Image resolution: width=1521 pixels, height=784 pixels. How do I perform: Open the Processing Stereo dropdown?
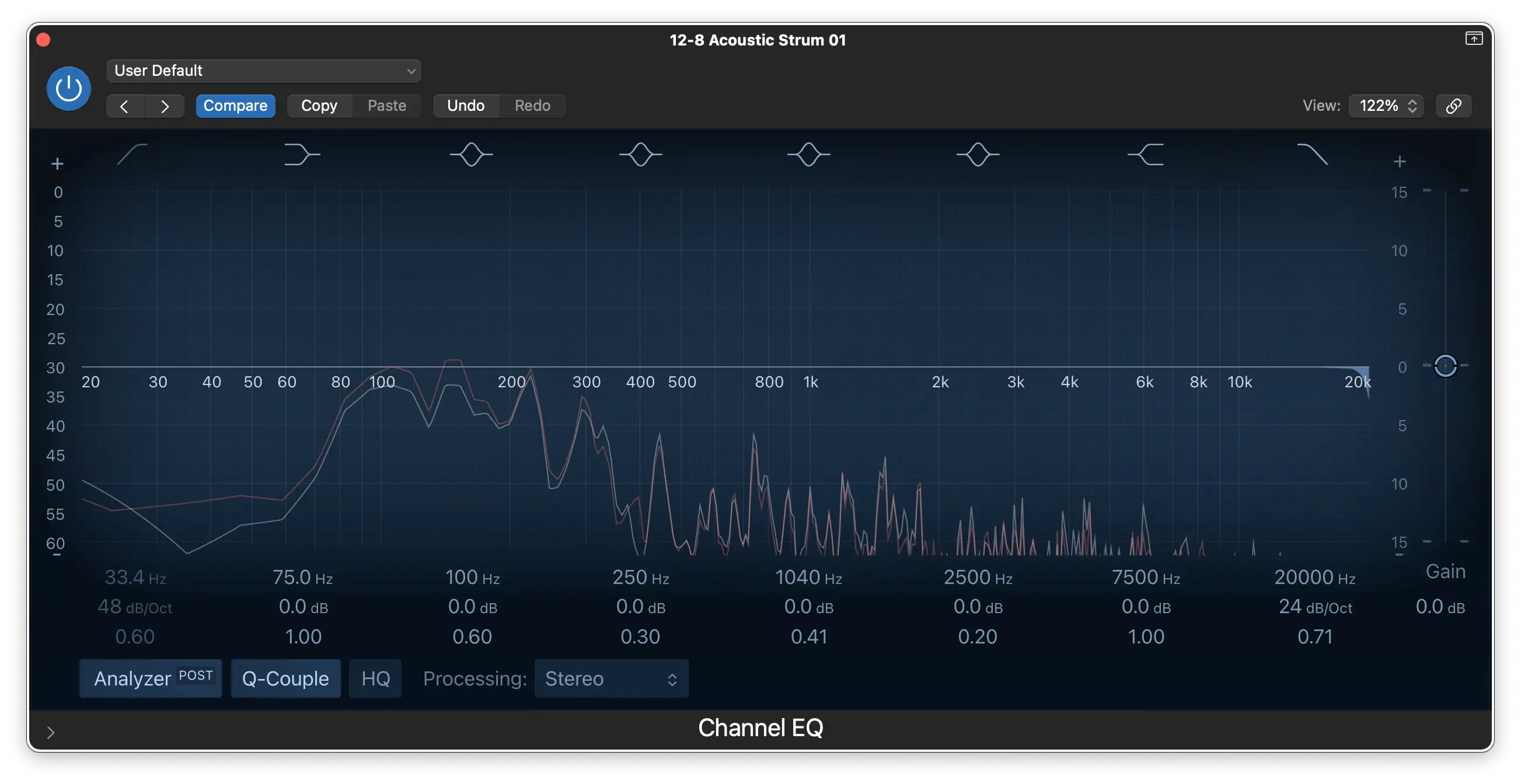(x=611, y=678)
